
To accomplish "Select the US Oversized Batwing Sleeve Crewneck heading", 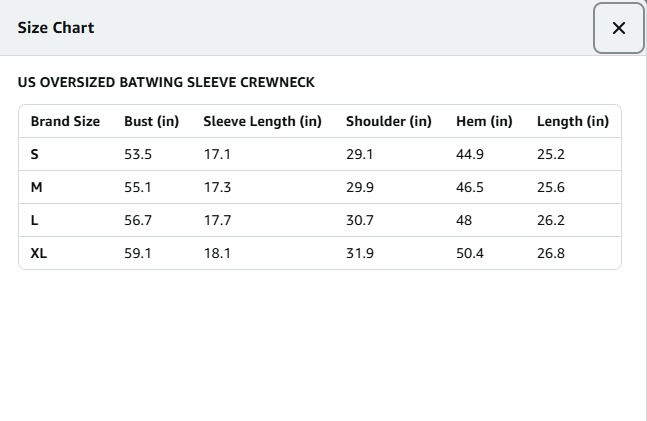I will click(x=166, y=82).
